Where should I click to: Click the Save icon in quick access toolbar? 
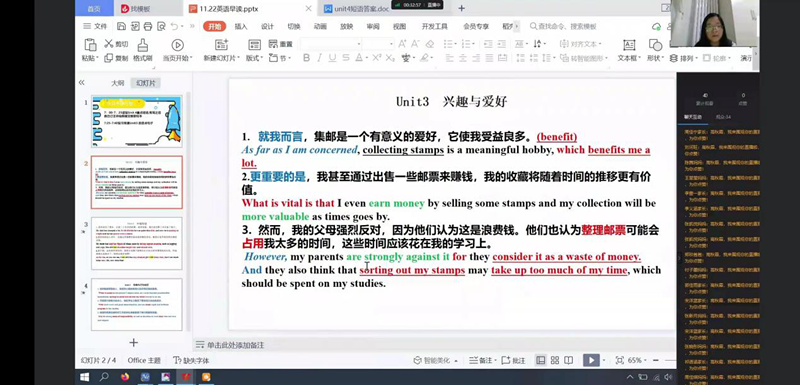pyautogui.click(x=121, y=27)
